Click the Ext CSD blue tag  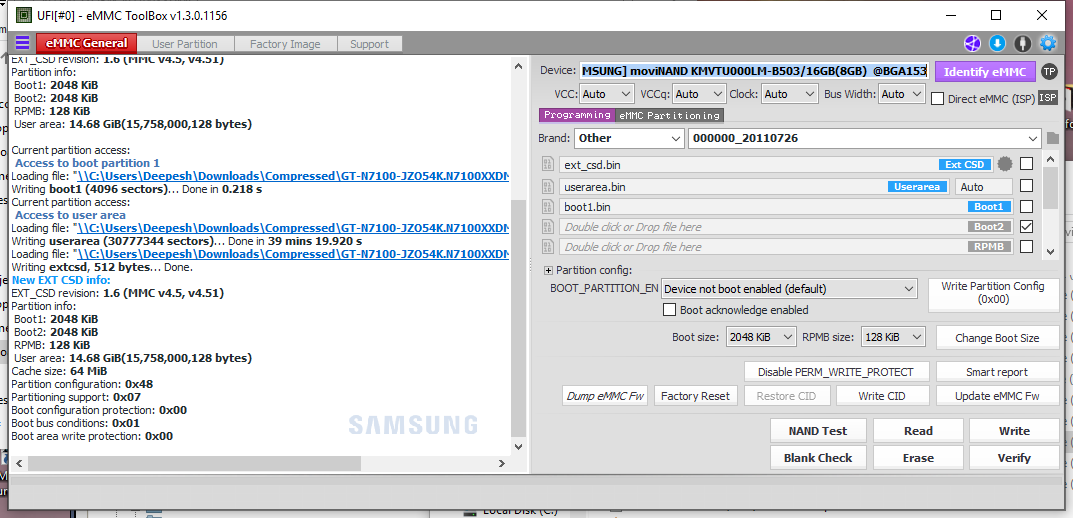coord(965,165)
